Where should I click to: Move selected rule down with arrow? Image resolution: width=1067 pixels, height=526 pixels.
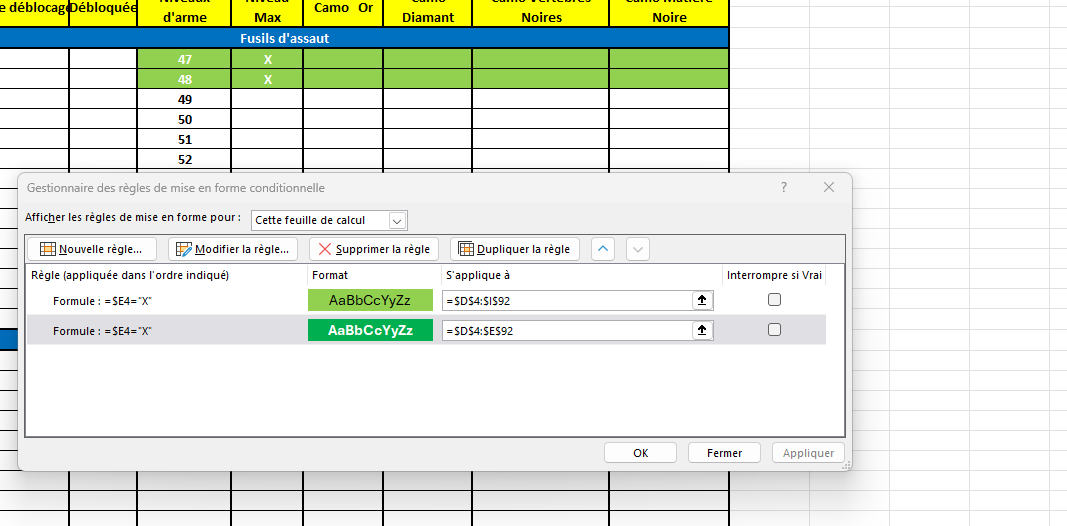(638, 249)
